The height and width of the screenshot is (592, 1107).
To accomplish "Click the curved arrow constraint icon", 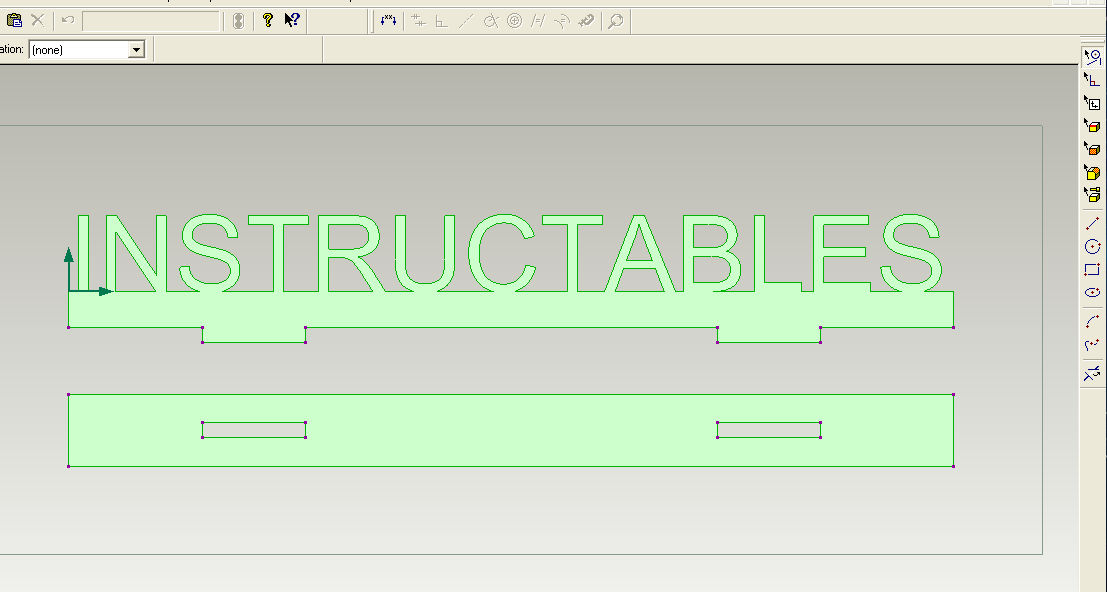I will pyautogui.click(x=562, y=21).
